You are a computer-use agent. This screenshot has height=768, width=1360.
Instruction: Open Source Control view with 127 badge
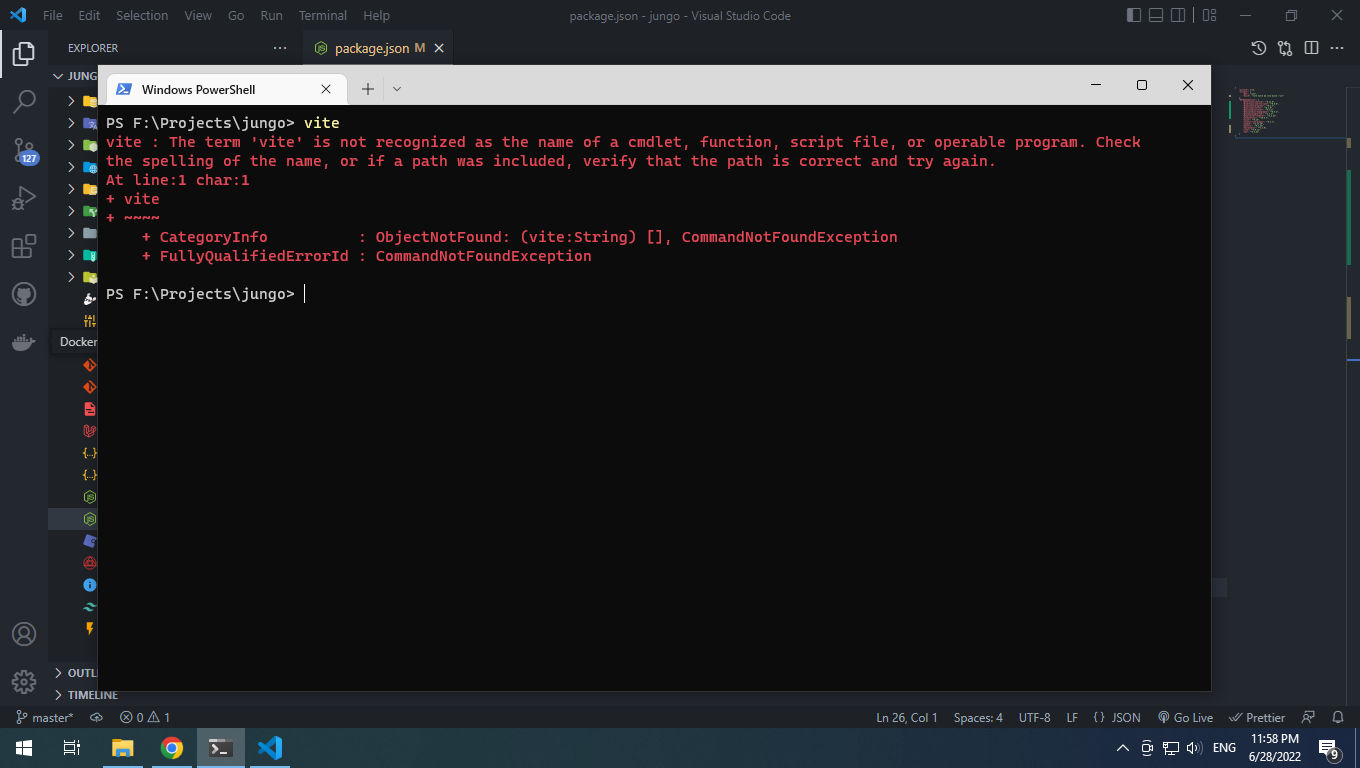(24, 150)
